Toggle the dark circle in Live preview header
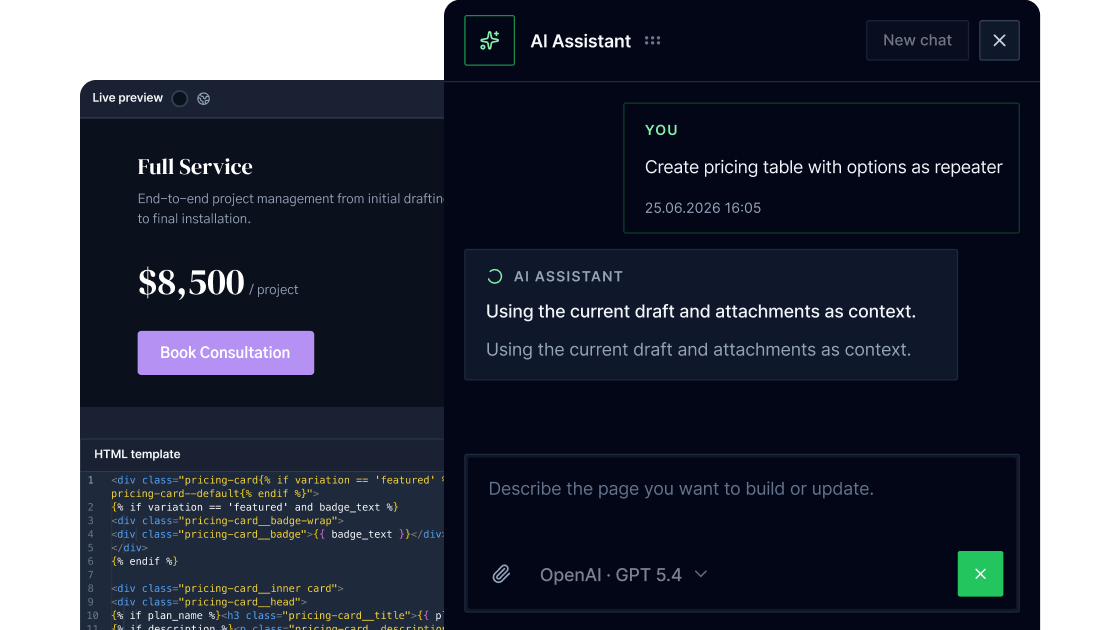The image size is (1120, 630). click(180, 99)
